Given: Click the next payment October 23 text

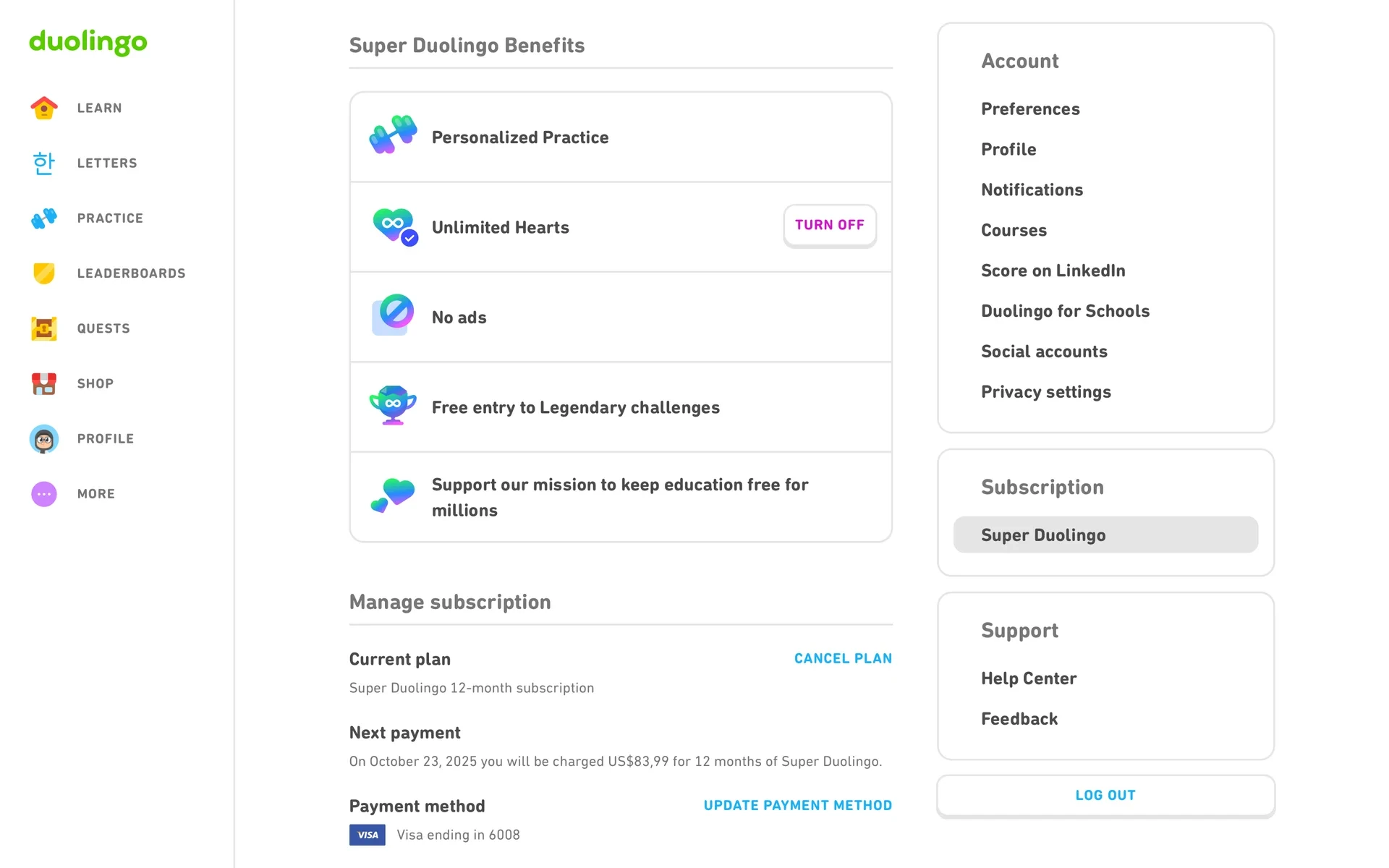Looking at the screenshot, I should click(x=616, y=762).
